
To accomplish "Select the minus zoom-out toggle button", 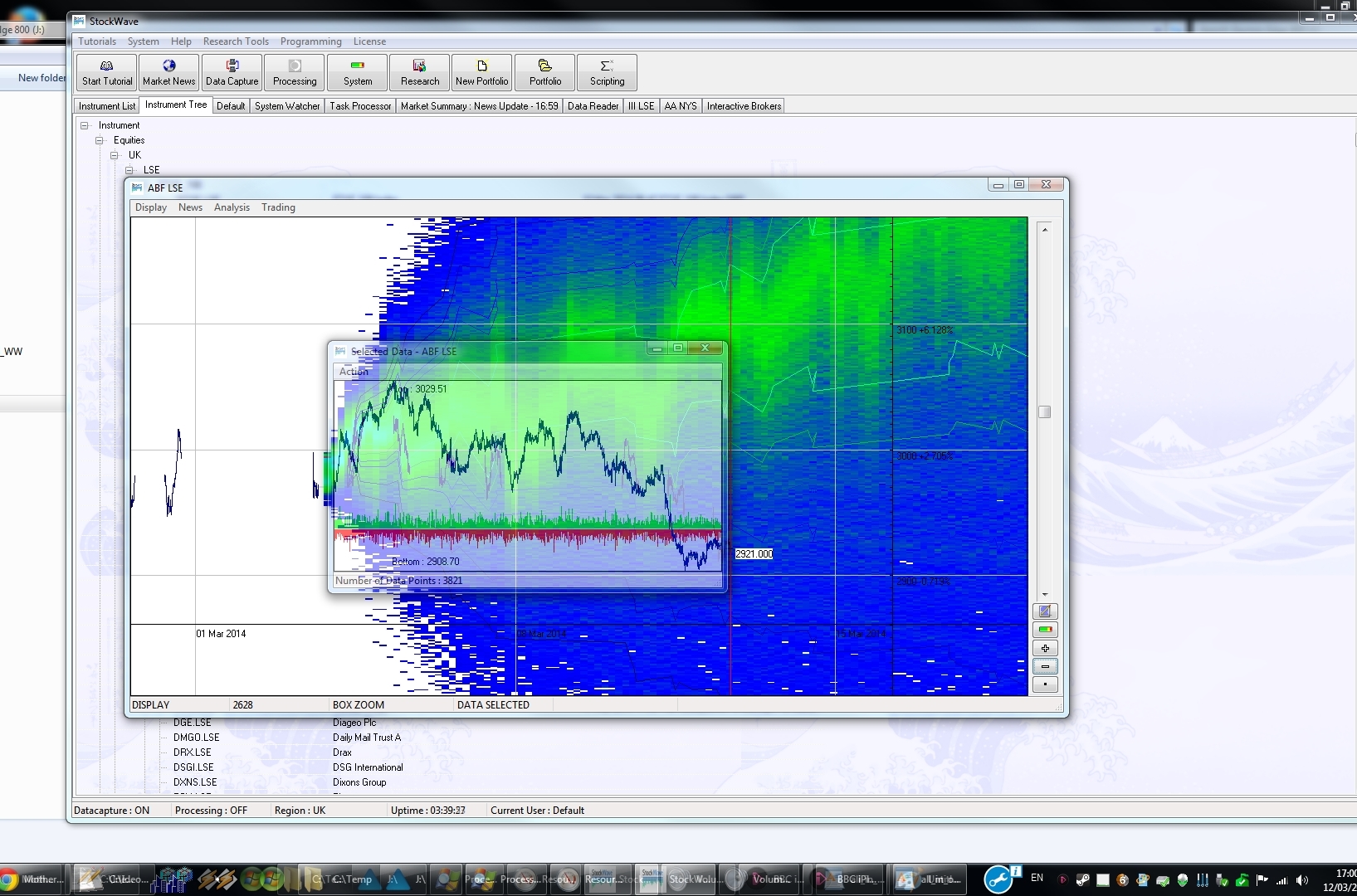I will click(x=1046, y=666).
